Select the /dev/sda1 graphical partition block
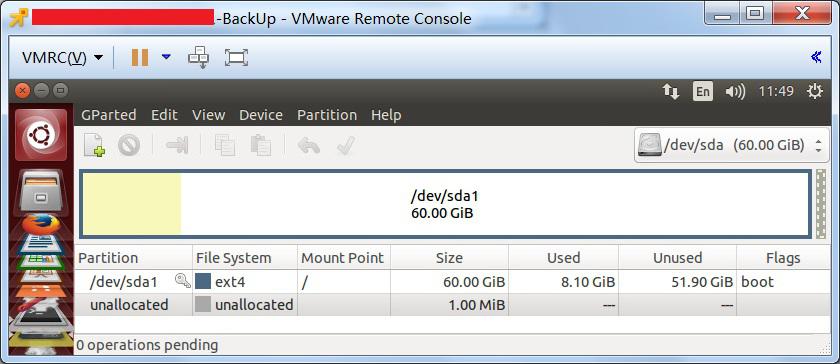840x364 pixels. [x=445, y=204]
